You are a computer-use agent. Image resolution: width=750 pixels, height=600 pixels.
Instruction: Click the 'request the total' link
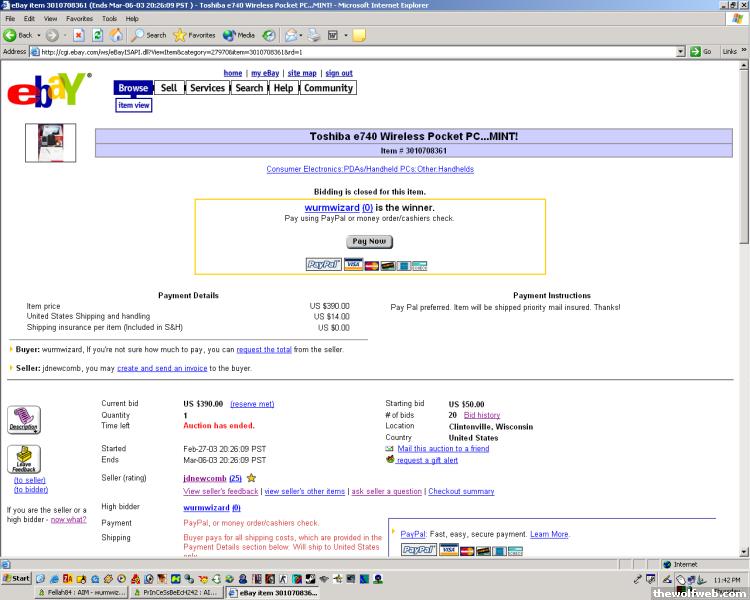[x=263, y=350]
